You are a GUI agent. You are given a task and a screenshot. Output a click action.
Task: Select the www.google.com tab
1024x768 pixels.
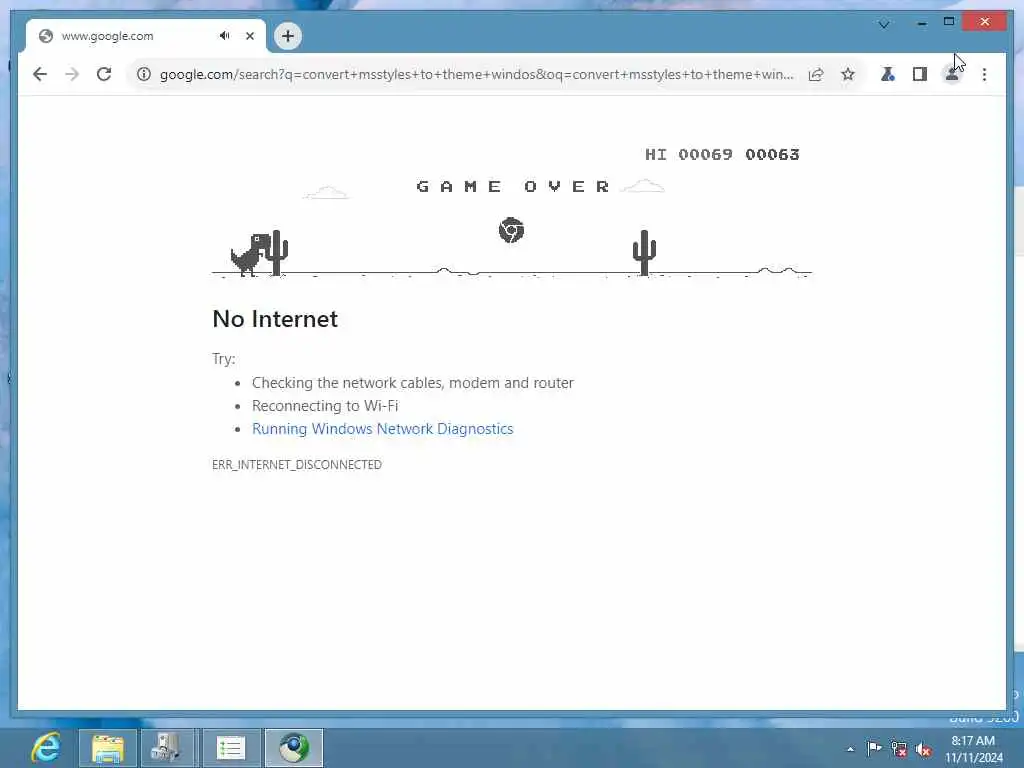pos(146,36)
